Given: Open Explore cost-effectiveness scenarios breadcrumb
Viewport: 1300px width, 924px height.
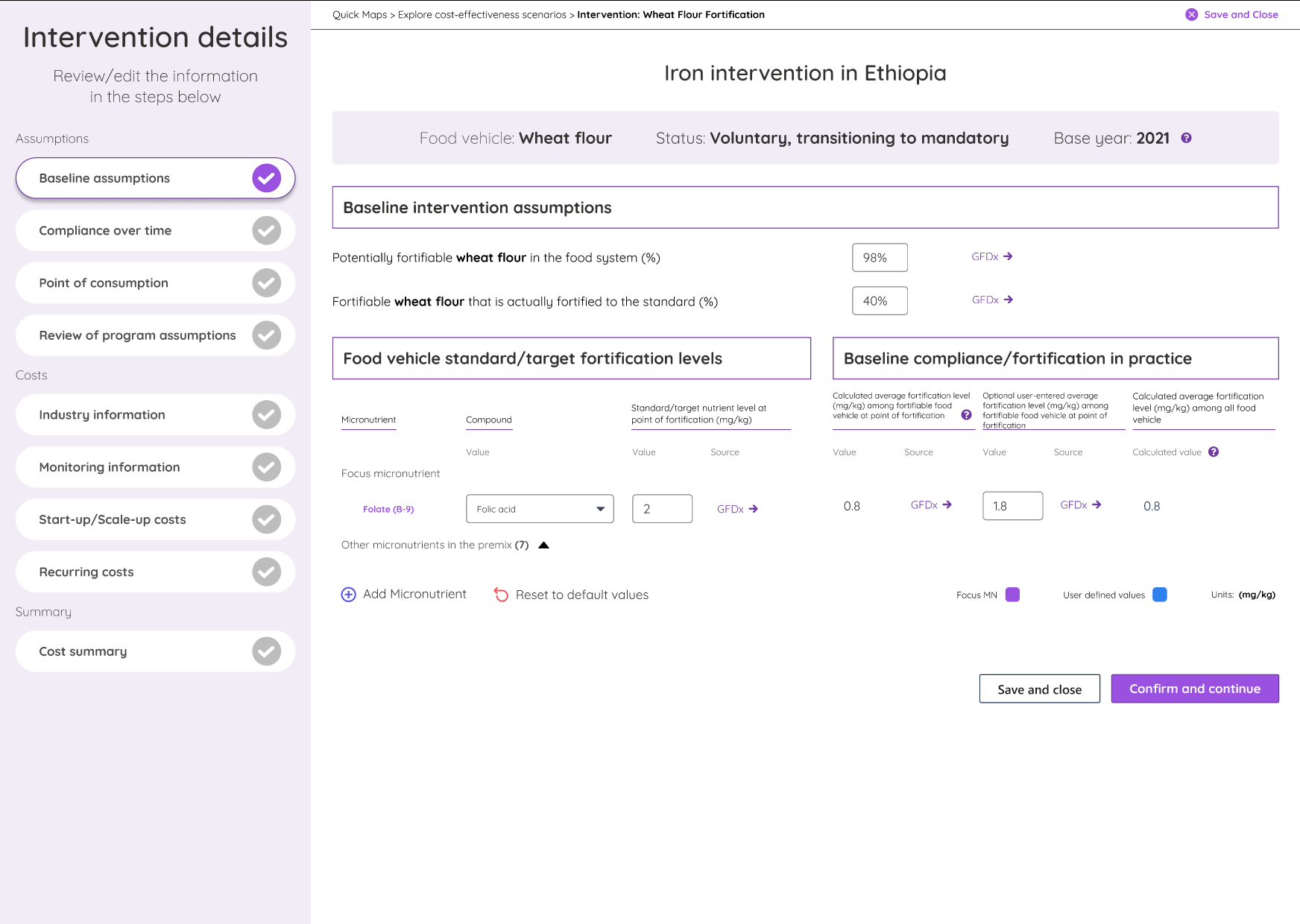Looking at the screenshot, I should [482, 14].
